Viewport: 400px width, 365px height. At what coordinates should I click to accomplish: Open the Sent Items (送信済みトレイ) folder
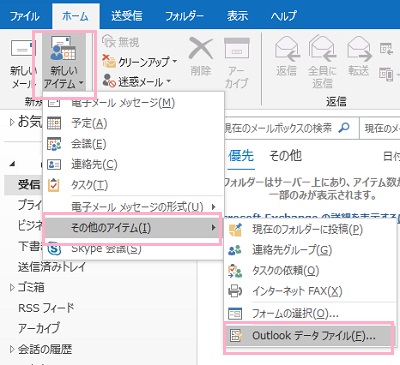[52, 267]
